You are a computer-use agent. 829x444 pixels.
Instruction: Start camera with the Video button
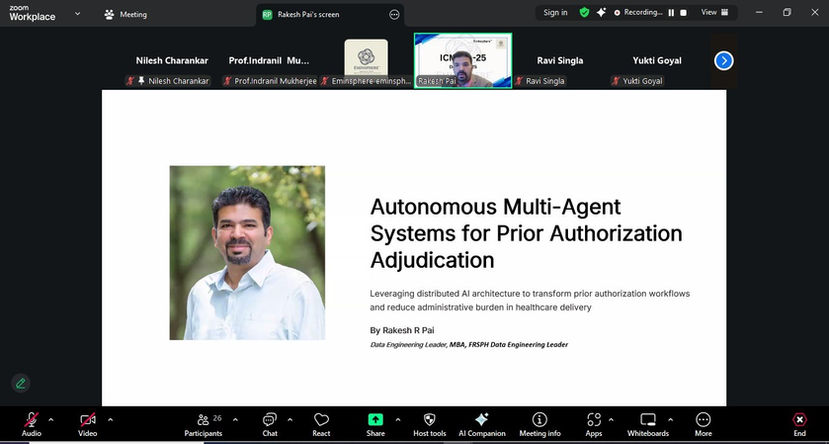coord(88,424)
